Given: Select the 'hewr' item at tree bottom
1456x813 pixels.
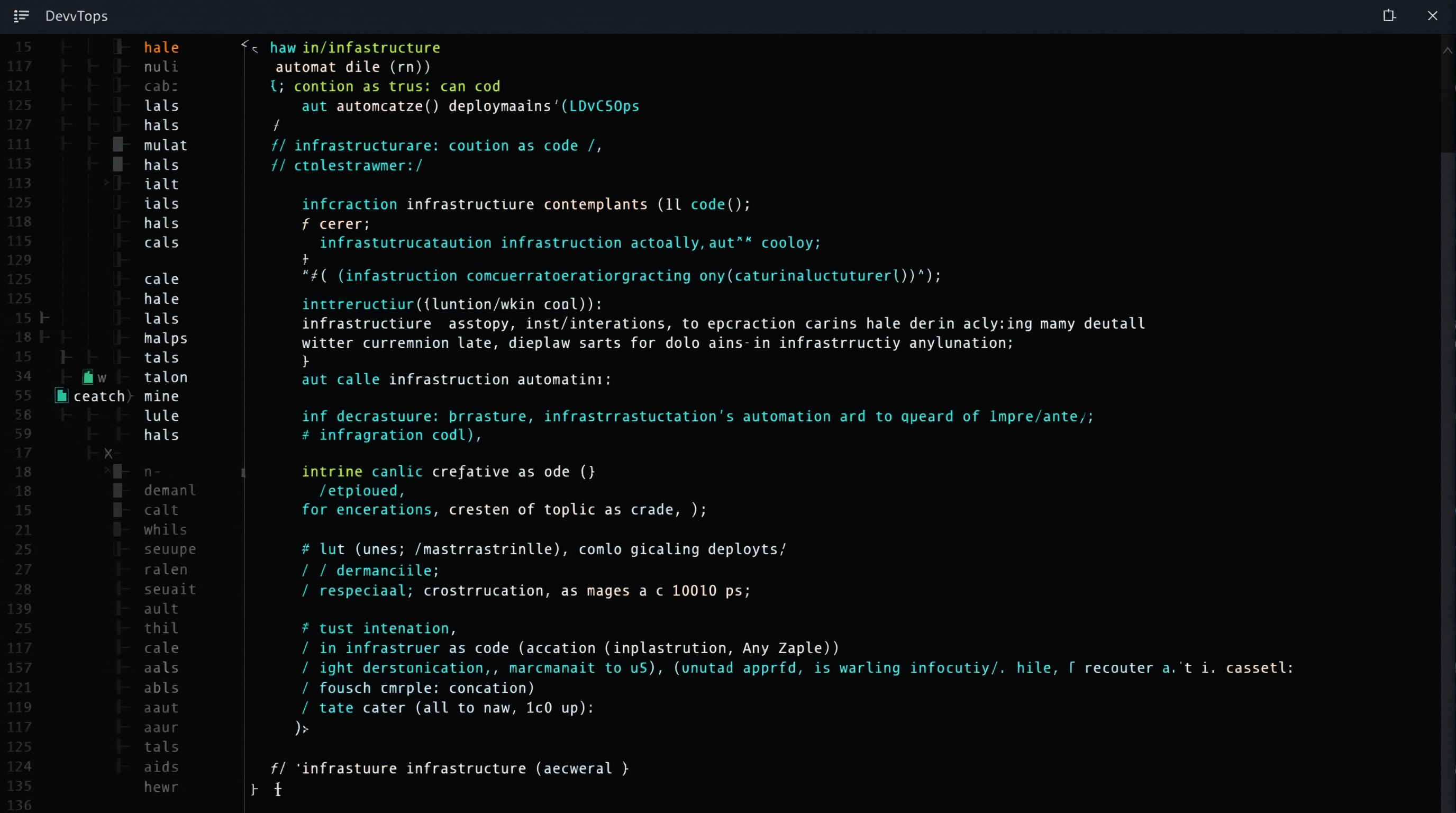Looking at the screenshot, I should point(160,787).
